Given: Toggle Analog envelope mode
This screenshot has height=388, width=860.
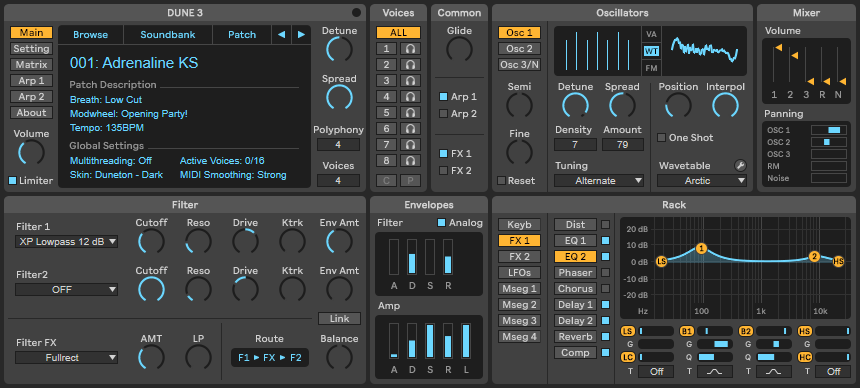Looking at the screenshot, I should click(441, 223).
